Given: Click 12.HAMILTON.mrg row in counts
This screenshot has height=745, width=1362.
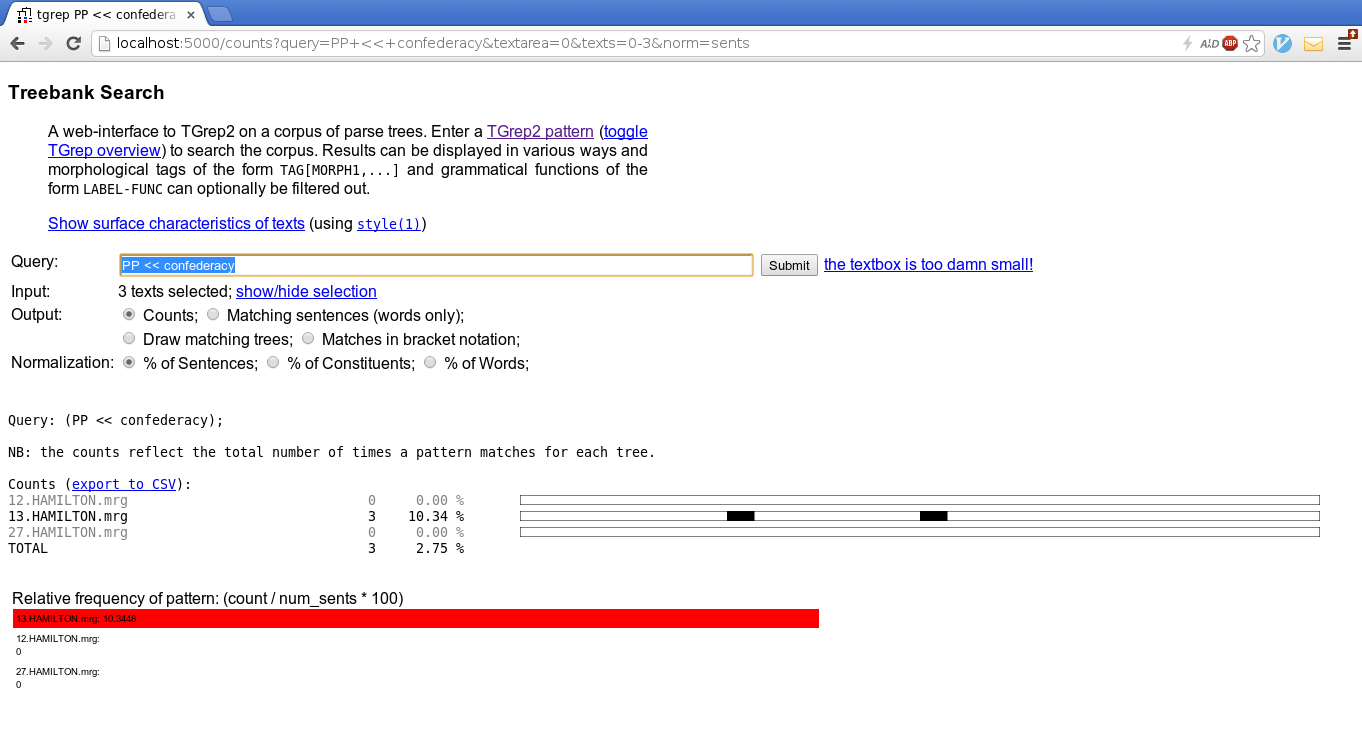Looking at the screenshot, I should [x=68, y=500].
